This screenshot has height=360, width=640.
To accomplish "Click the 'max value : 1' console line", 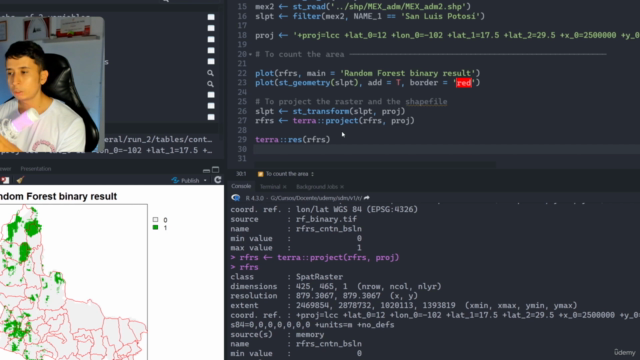I will point(296,248).
